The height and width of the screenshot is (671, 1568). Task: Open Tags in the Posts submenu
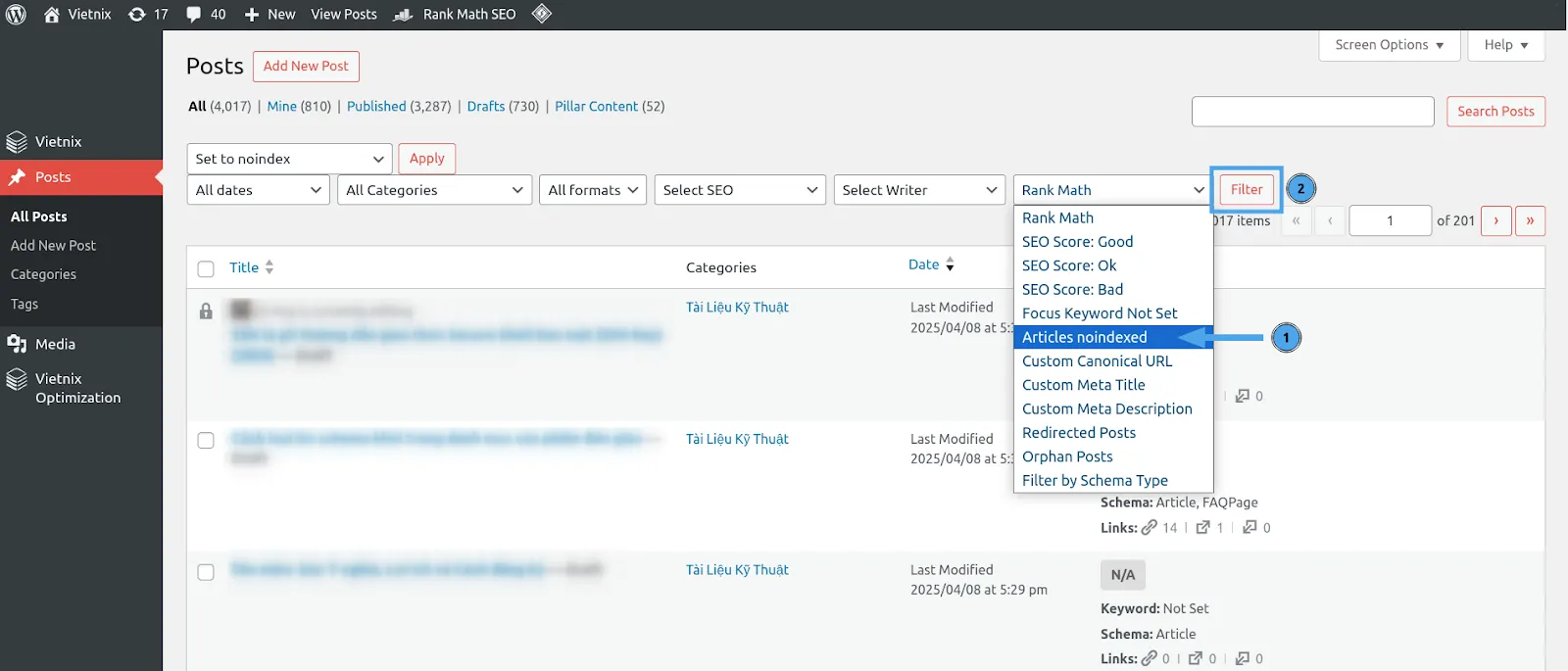24,305
